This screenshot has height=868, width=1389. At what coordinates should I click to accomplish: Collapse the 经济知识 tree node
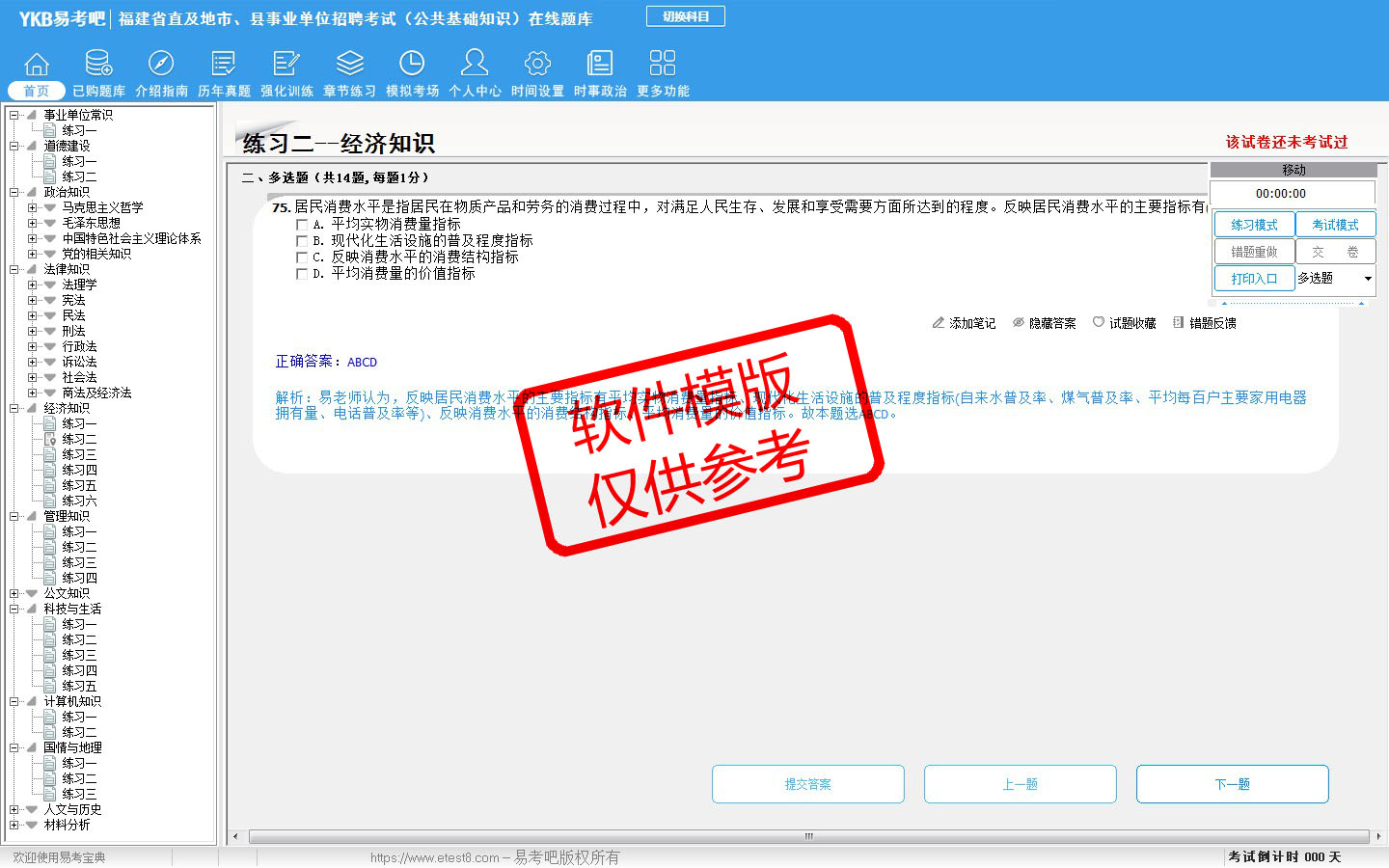(14, 408)
